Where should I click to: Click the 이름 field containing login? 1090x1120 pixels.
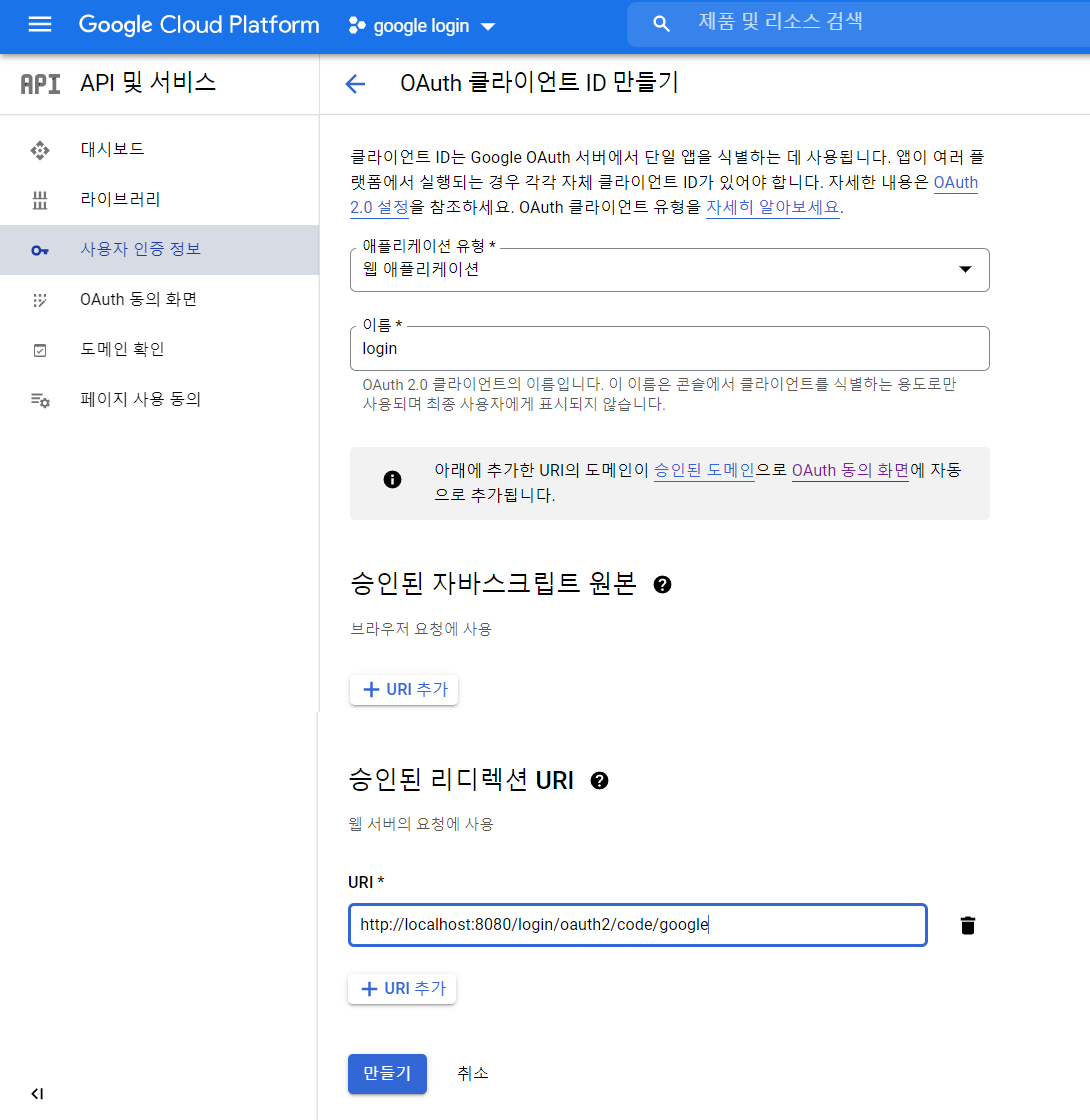coord(669,349)
